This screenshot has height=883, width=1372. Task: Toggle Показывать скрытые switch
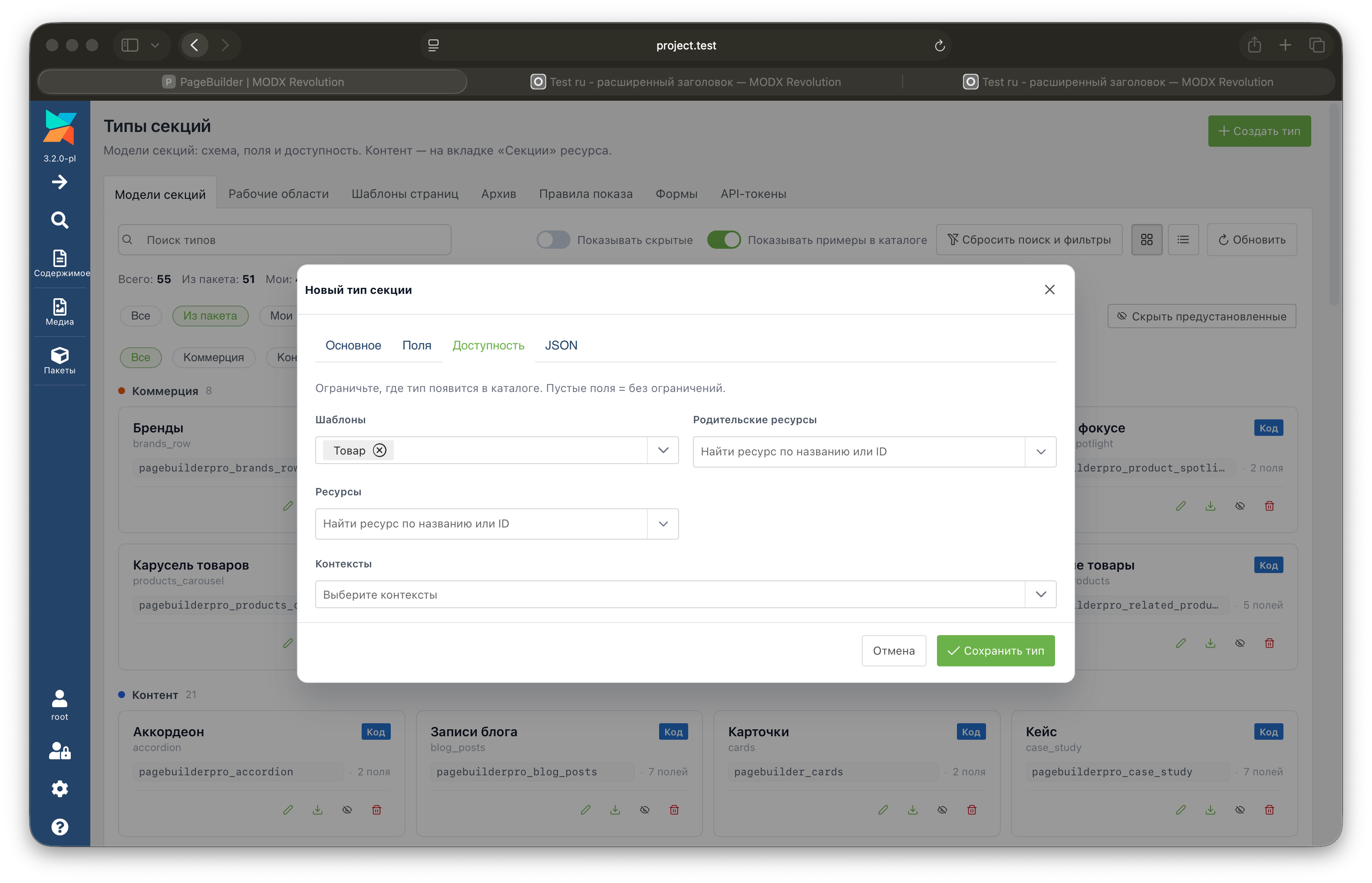coord(553,240)
